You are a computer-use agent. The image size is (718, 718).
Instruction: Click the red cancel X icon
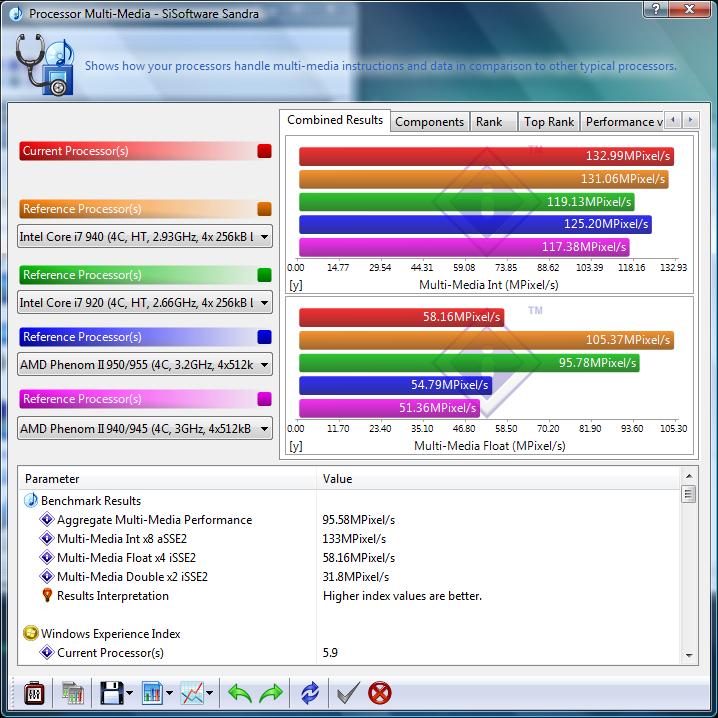(380, 693)
